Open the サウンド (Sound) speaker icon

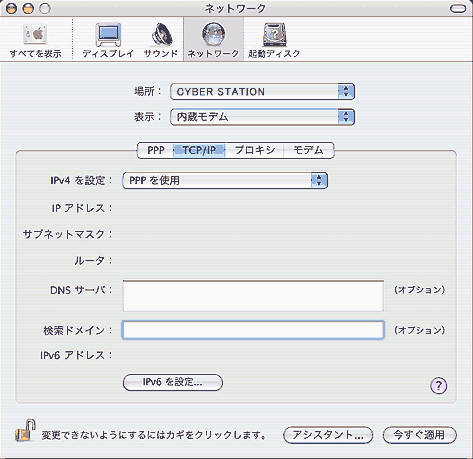tap(162, 34)
